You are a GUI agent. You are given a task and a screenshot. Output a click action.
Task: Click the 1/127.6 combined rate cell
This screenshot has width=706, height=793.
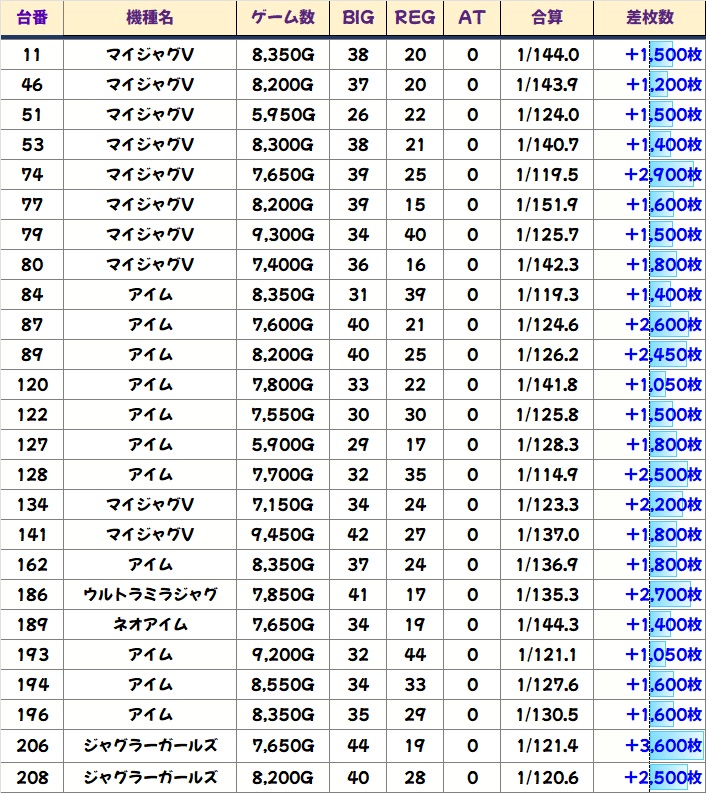point(547,685)
